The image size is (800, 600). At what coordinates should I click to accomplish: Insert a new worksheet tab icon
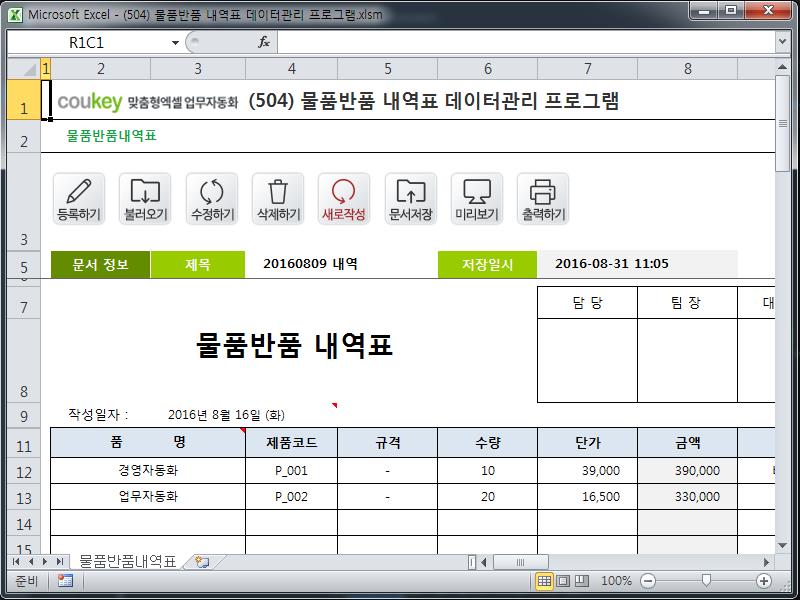[202, 562]
